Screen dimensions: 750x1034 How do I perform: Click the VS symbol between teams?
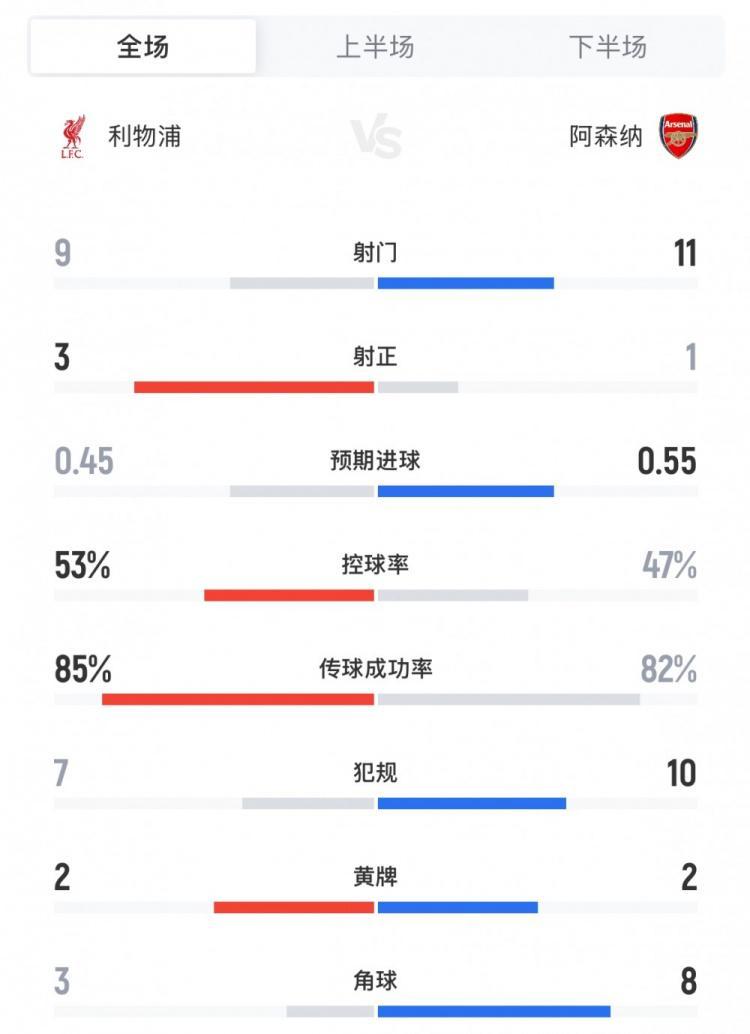coord(374,134)
